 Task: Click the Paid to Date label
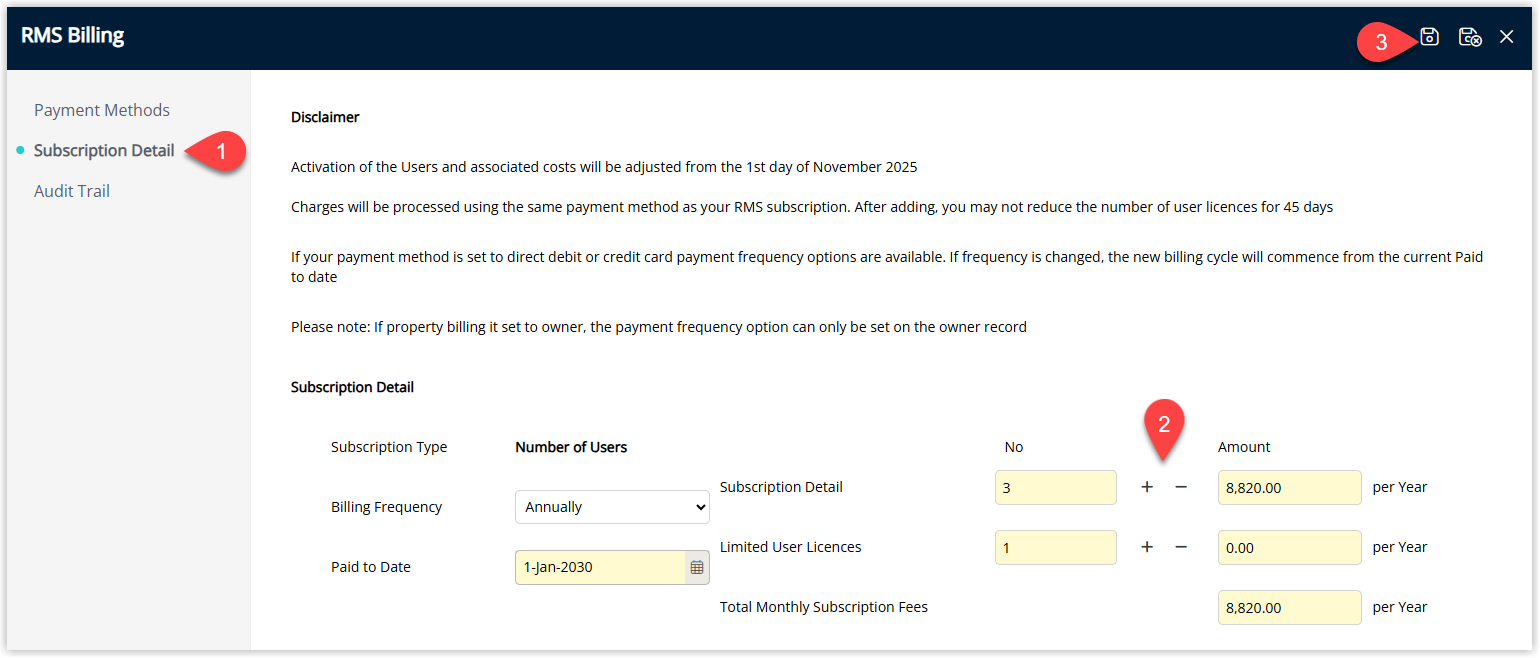click(371, 567)
